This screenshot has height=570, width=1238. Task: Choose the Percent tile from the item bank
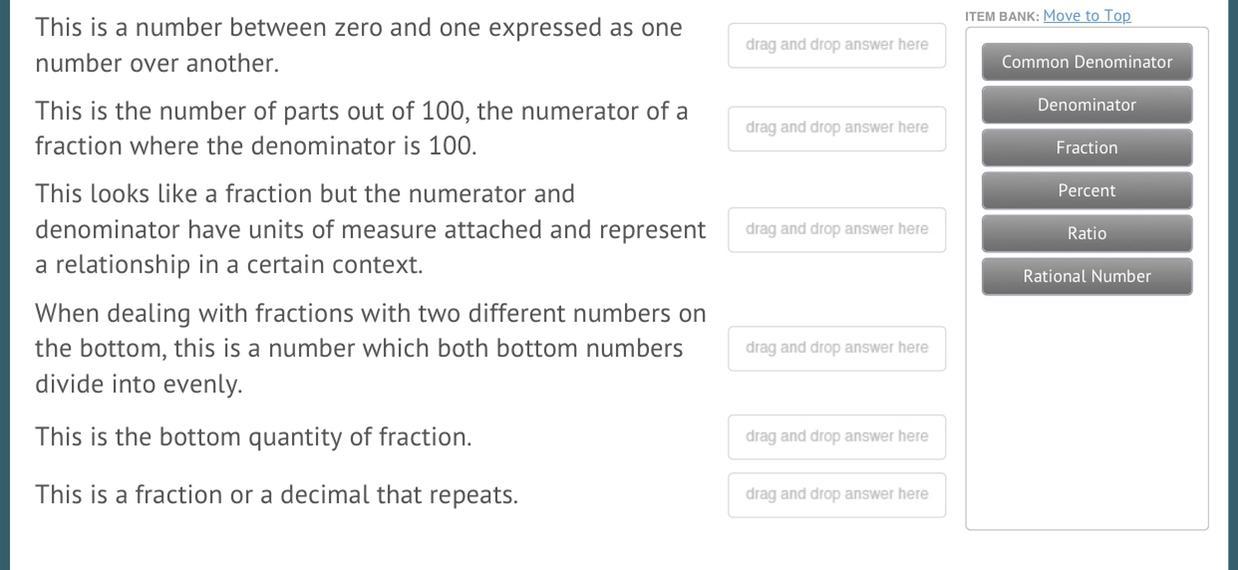tap(1087, 191)
